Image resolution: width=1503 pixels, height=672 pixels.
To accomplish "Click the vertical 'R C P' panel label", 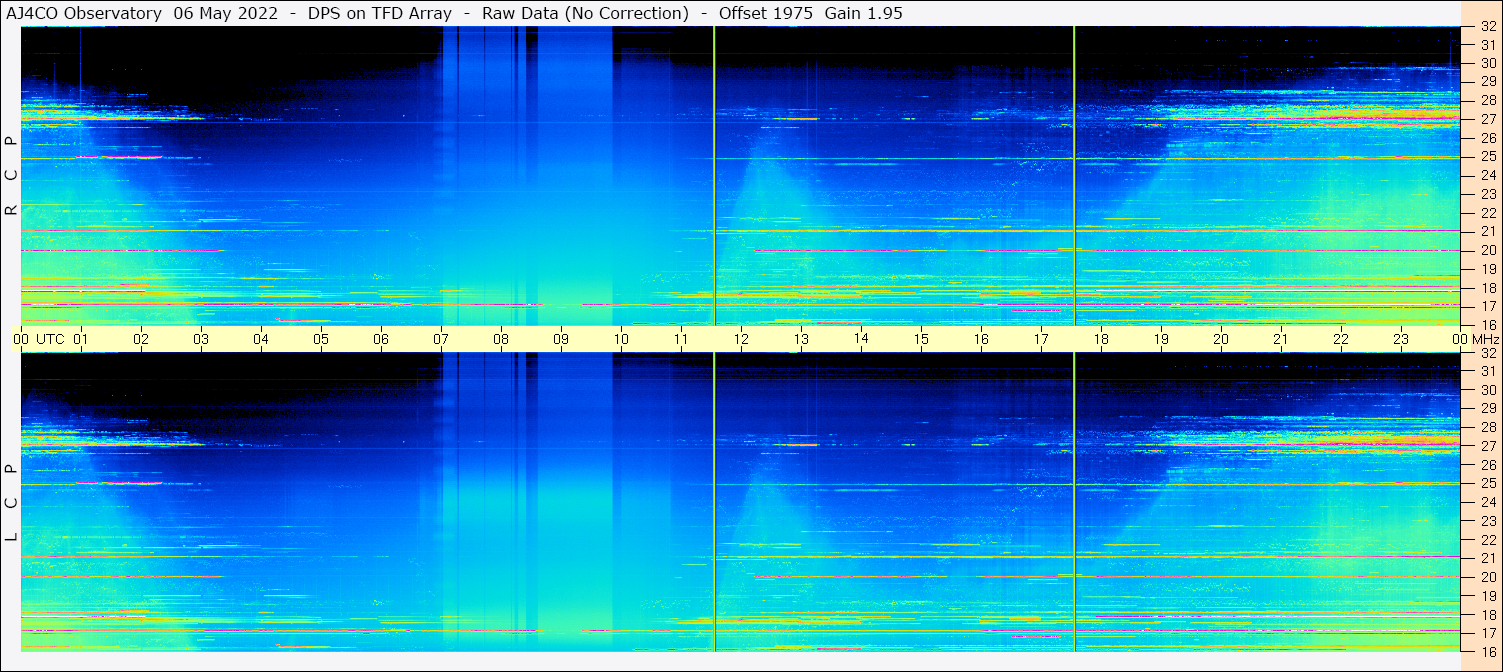I will click(x=12, y=176).
